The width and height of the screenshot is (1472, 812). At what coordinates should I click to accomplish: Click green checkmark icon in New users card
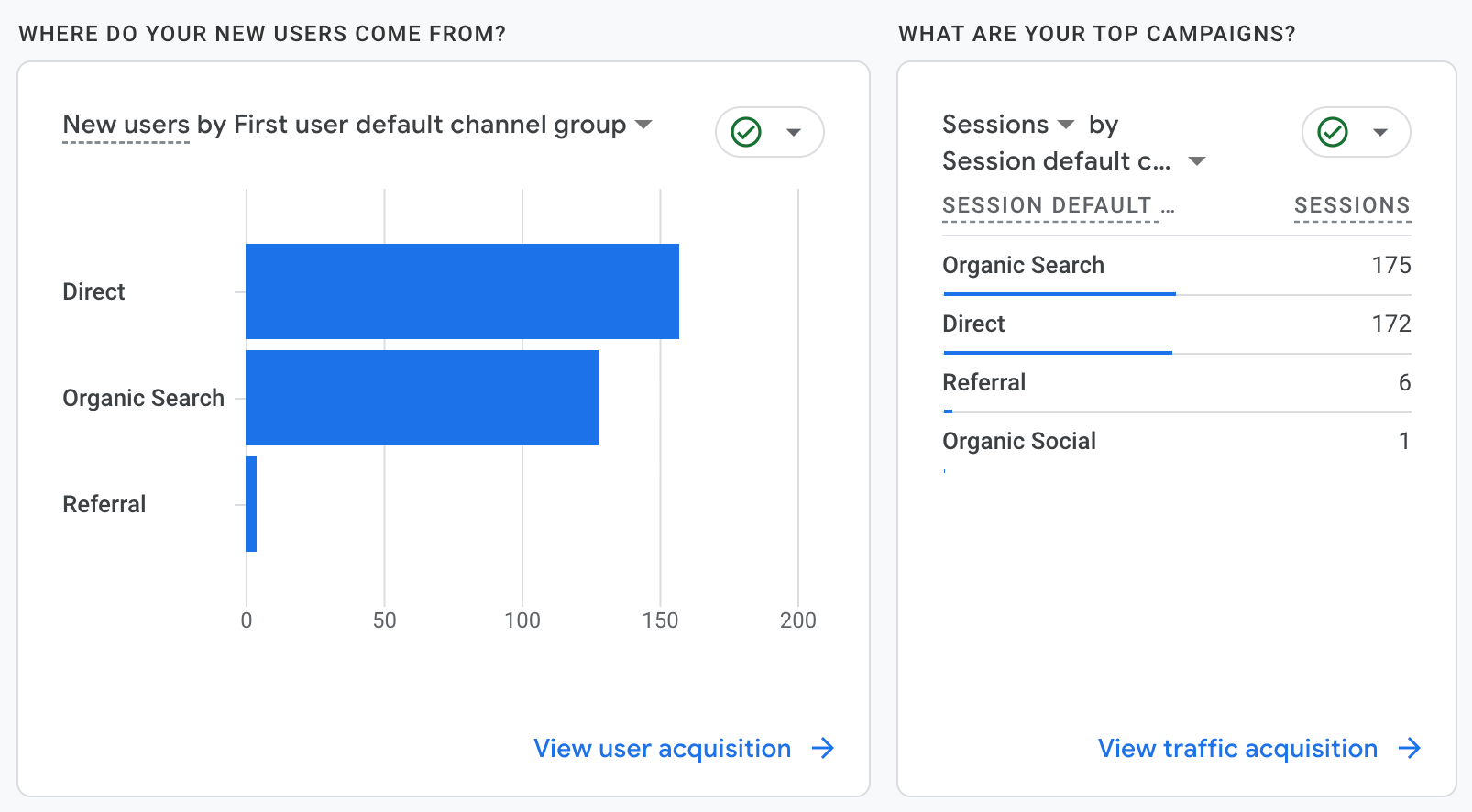click(x=746, y=132)
